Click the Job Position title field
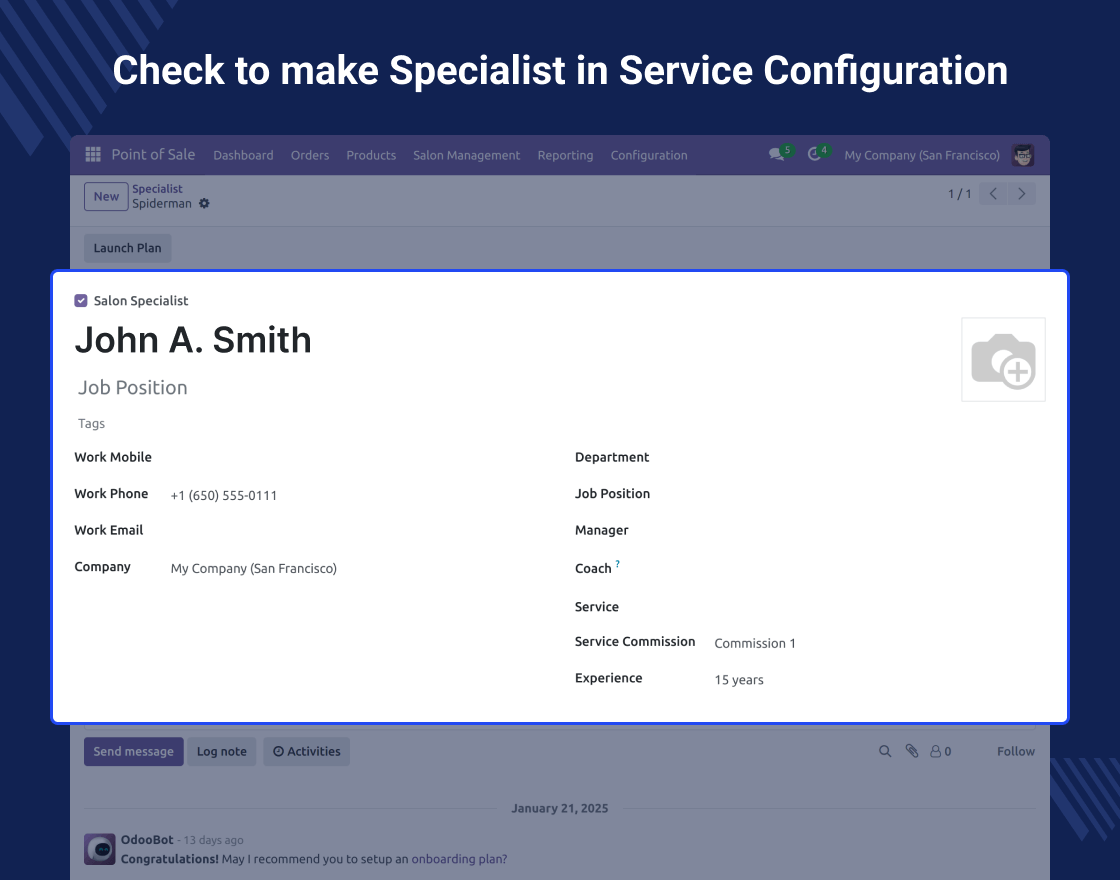 click(x=133, y=387)
